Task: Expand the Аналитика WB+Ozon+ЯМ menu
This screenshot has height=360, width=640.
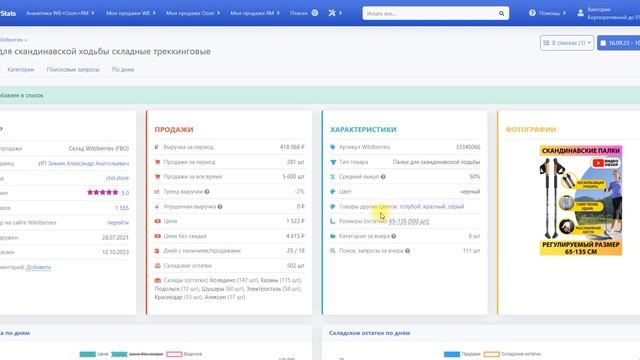Action: click(60, 13)
